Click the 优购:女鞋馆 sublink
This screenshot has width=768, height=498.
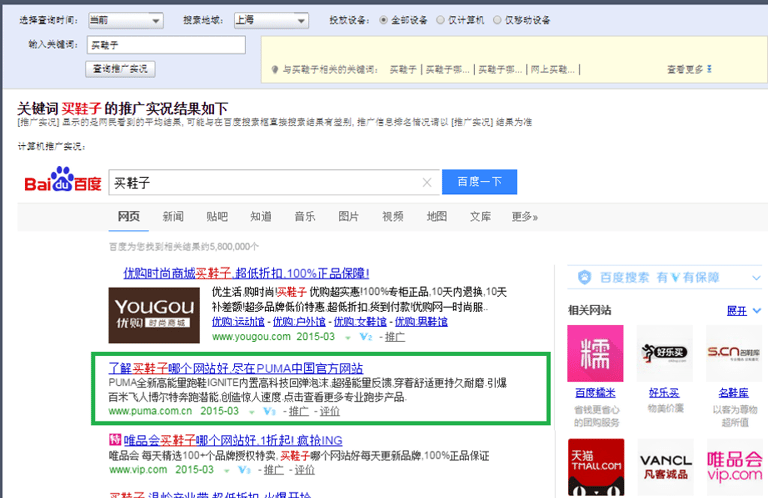coord(360,322)
